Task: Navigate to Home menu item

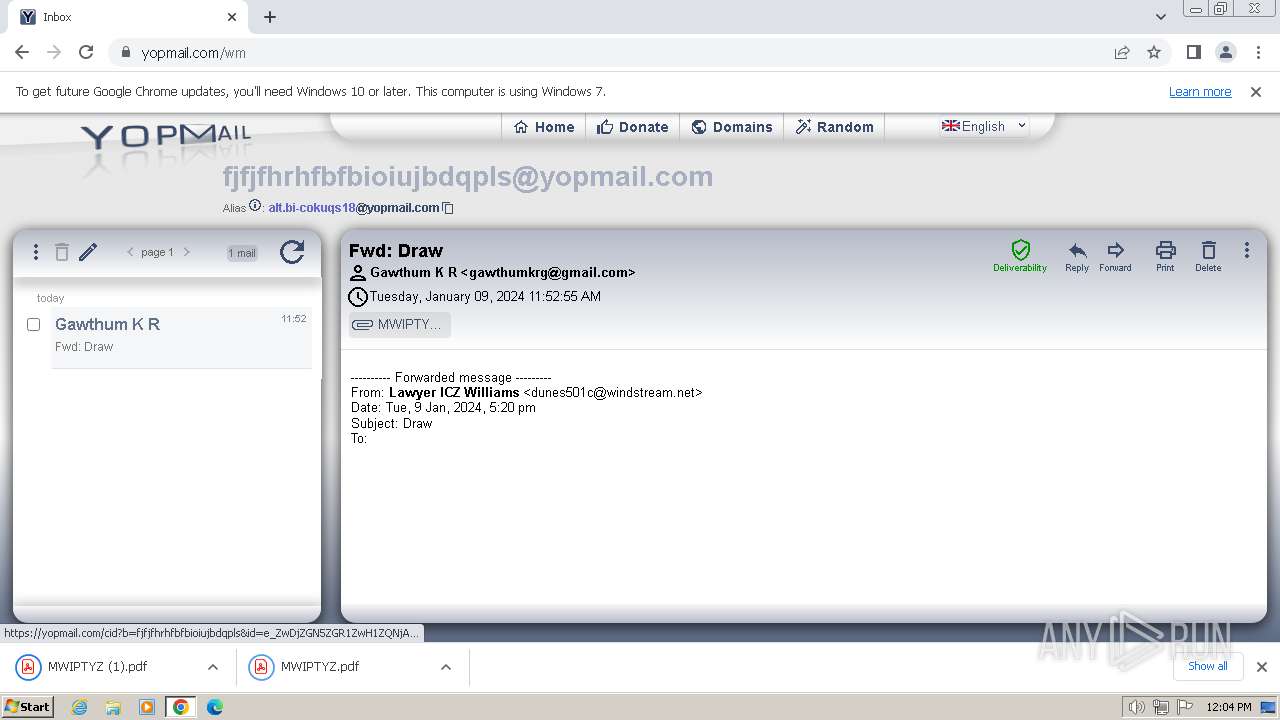Action: tap(544, 127)
